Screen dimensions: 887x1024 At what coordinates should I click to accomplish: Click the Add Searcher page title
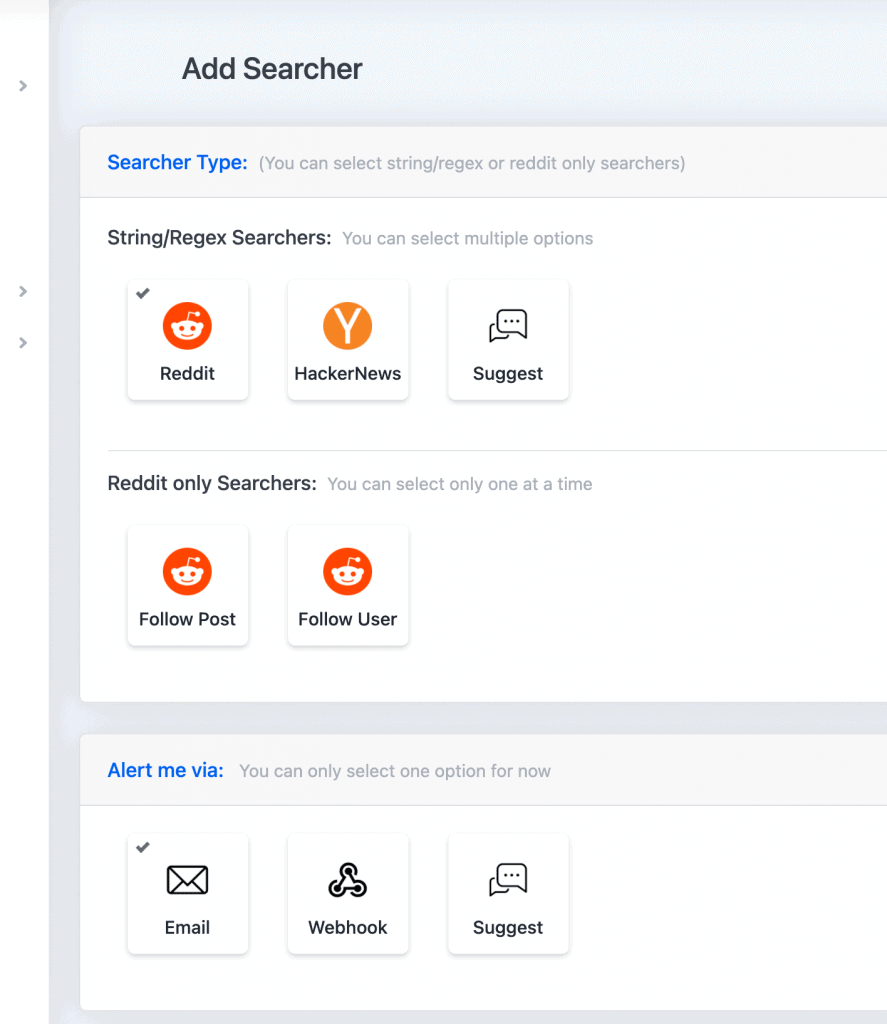272,69
